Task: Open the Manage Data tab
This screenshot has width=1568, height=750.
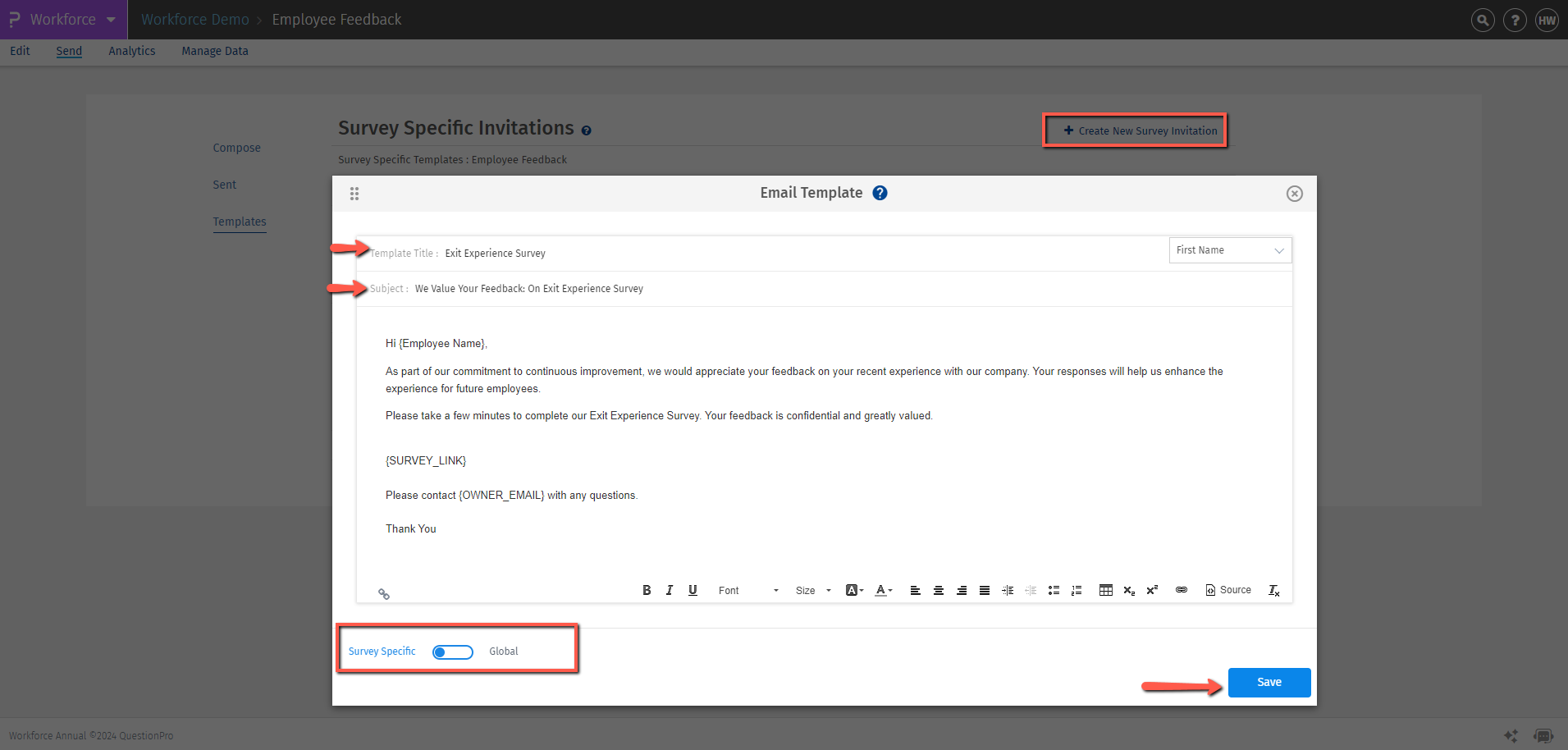Action: click(x=214, y=51)
